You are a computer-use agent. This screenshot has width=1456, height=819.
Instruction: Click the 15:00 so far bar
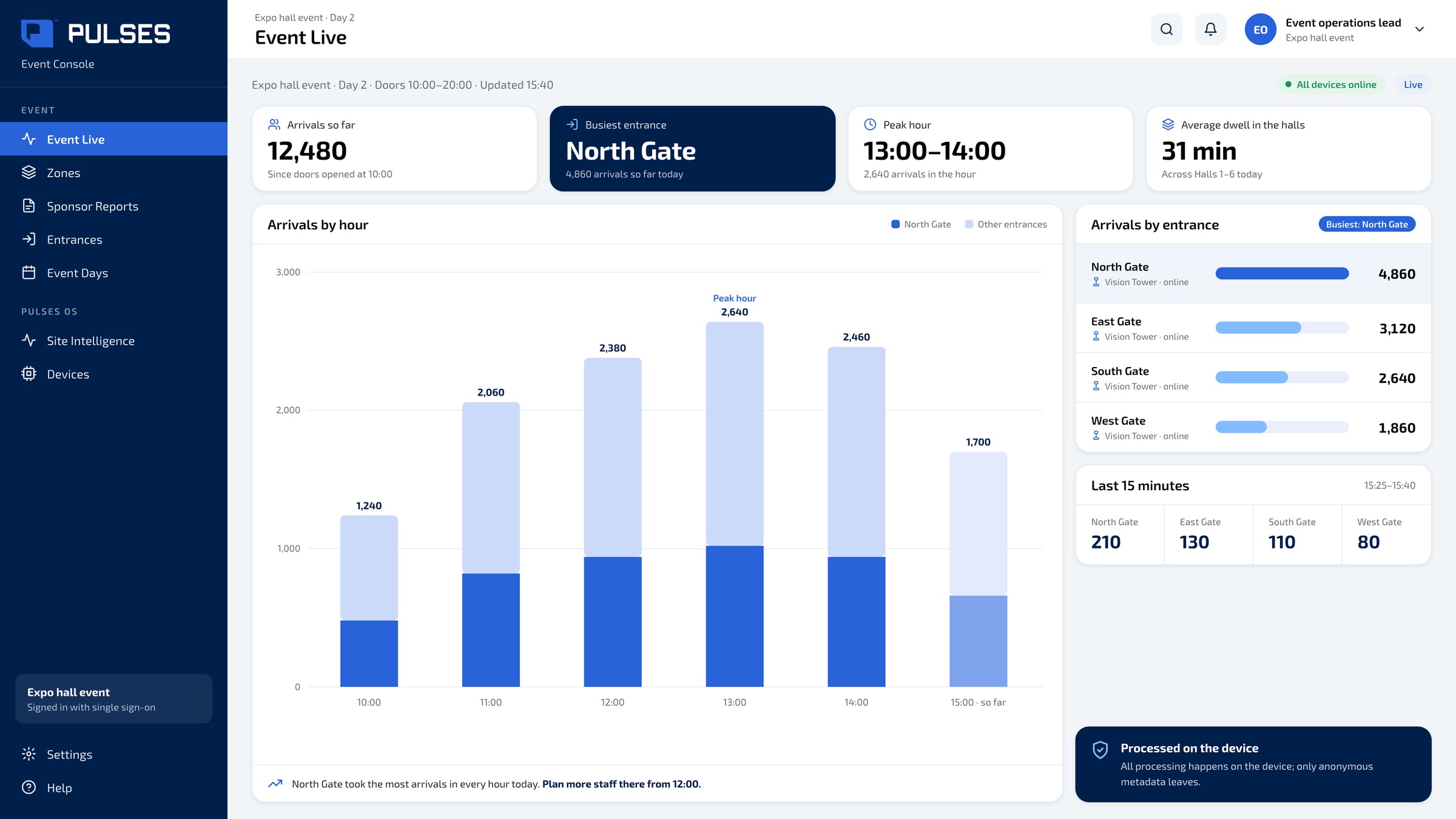point(978,569)
